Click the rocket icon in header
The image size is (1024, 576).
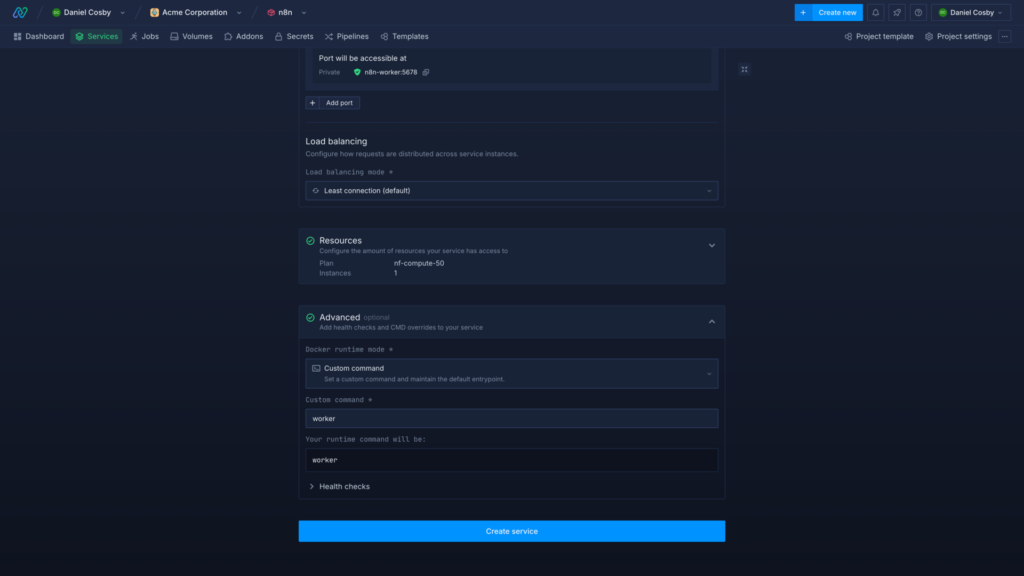click(x=897, y=12)
